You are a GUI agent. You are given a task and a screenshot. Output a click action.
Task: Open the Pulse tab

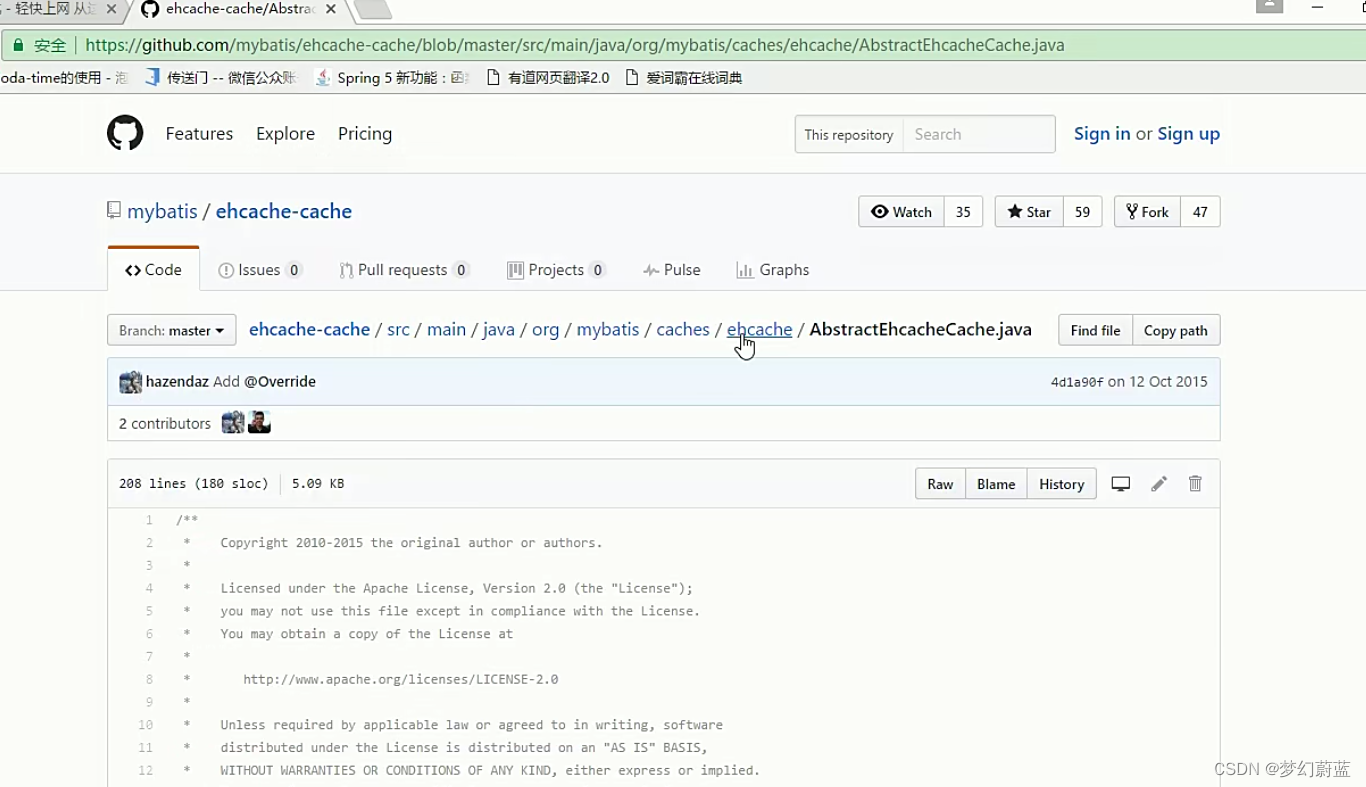tap(672, 270)
